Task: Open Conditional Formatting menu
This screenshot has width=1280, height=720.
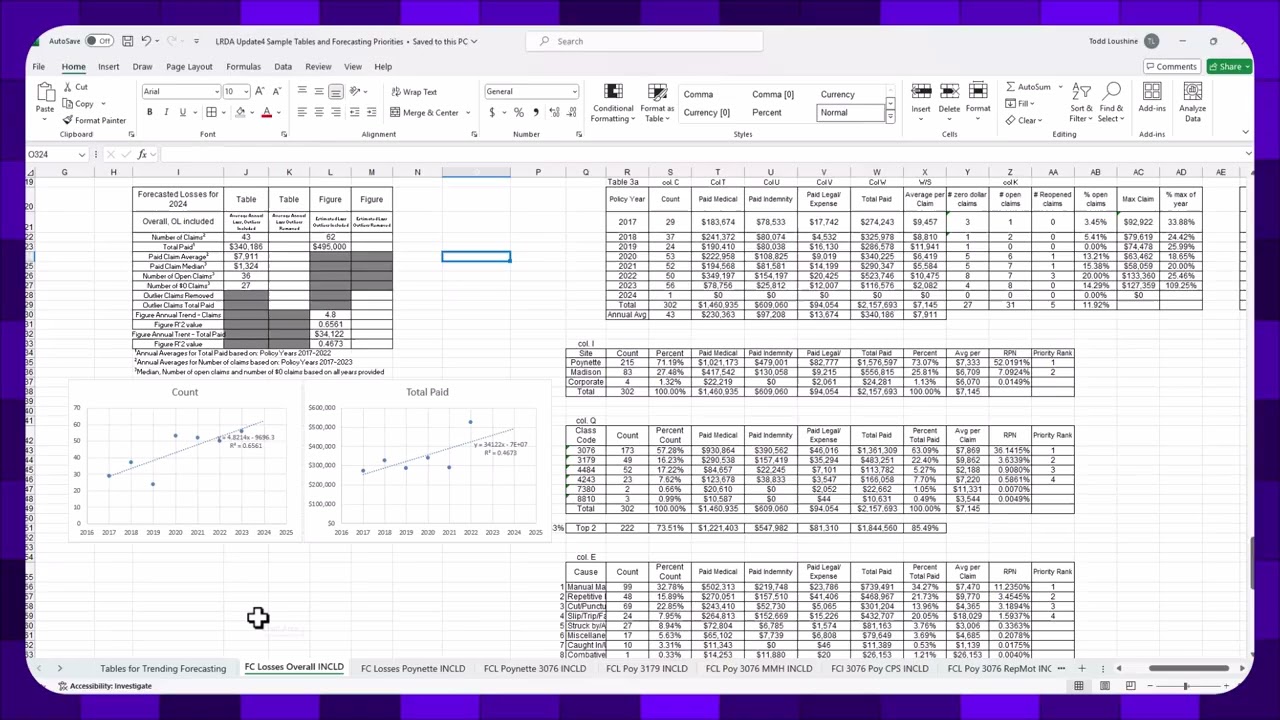Action: coord(613,104)
